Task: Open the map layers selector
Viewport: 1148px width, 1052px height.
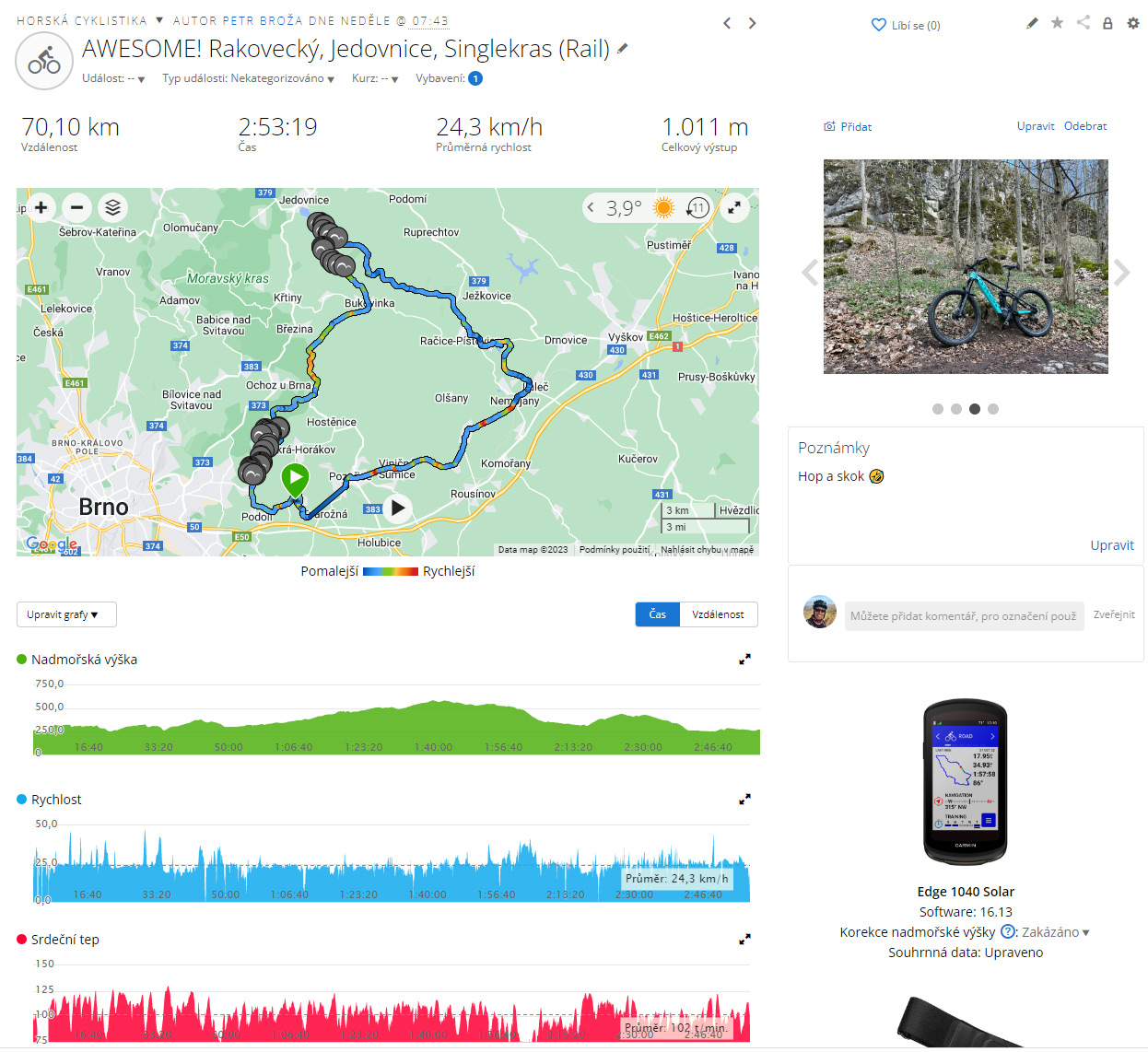Action: coord(112,207)
